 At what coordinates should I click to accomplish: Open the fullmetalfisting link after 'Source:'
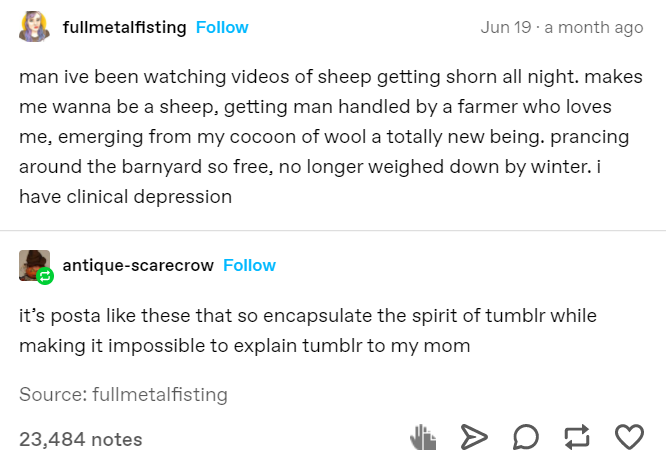pos(159,394)
